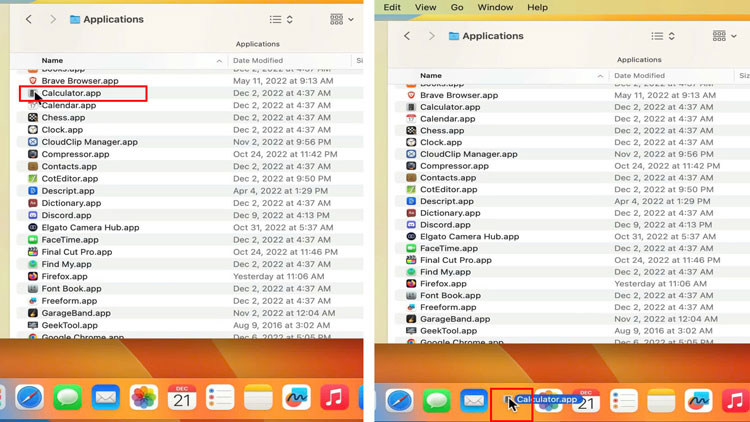
Task: Sort by Date Modified in right window
Action: [639, 76]
